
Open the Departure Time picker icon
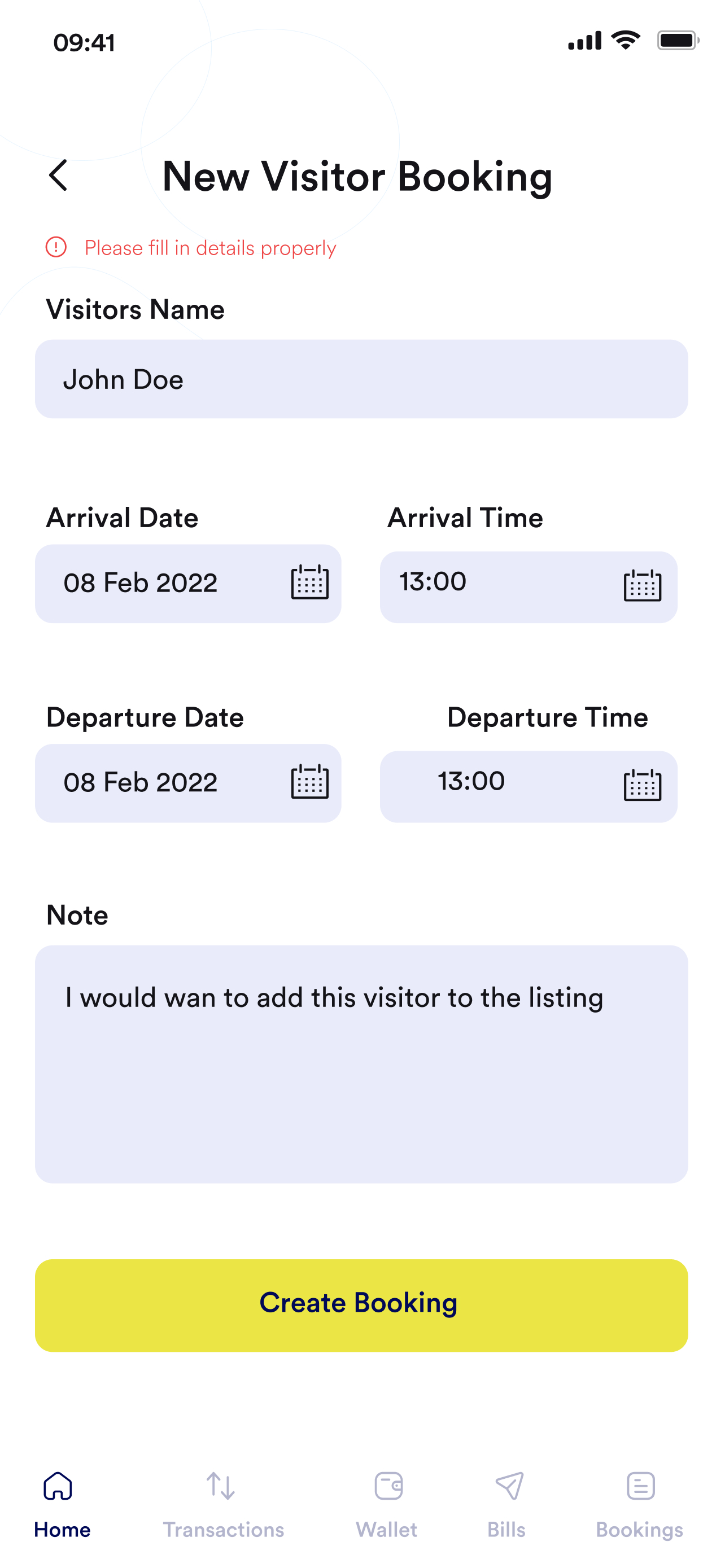point(642,785)
